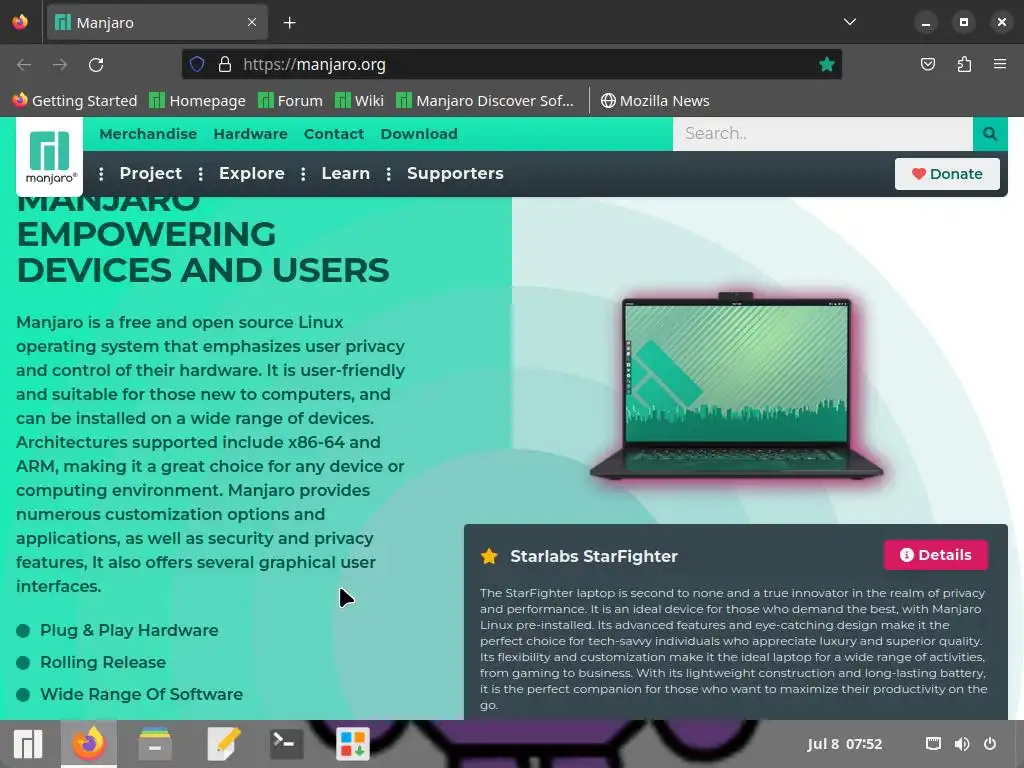The image size is (1024, 768).
Task: Go forward with the arrow button
Action: (x=60, y=65)
